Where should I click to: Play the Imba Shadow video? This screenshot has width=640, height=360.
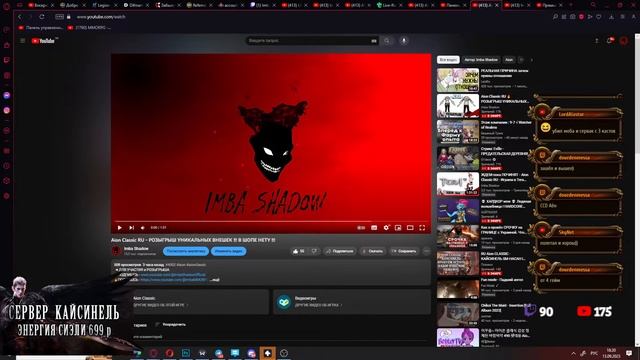pos(120,228)
